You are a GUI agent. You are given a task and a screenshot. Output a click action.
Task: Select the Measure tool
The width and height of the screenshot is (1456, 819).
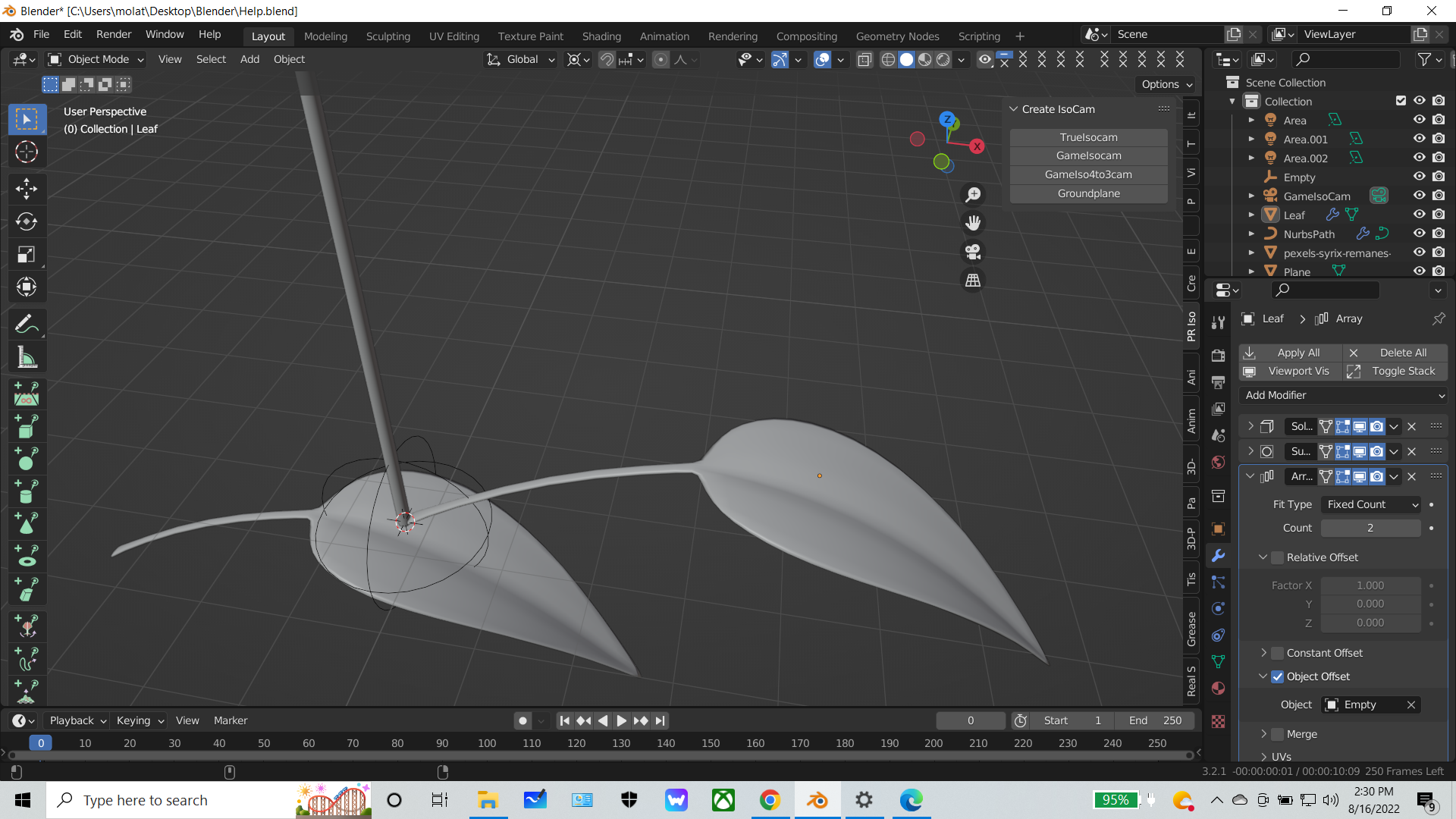[27, 357]
